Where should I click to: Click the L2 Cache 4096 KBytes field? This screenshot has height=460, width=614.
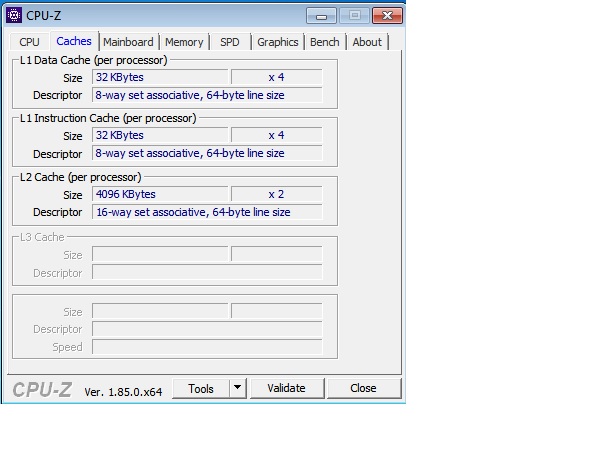pos(160,194)
